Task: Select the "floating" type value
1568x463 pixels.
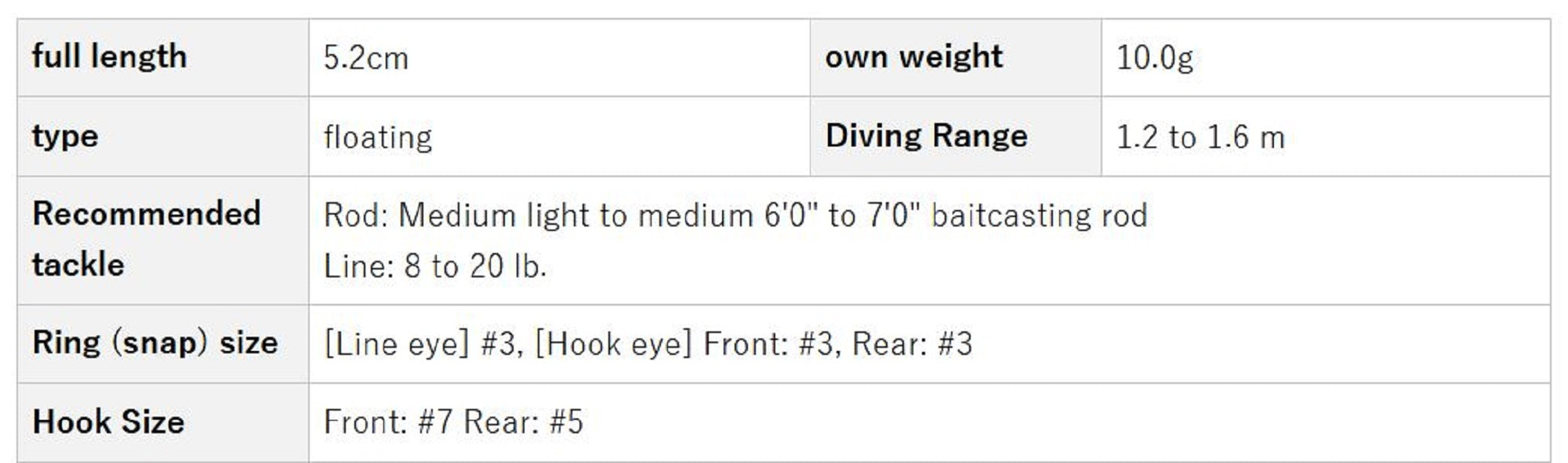Action: (378, 138)
